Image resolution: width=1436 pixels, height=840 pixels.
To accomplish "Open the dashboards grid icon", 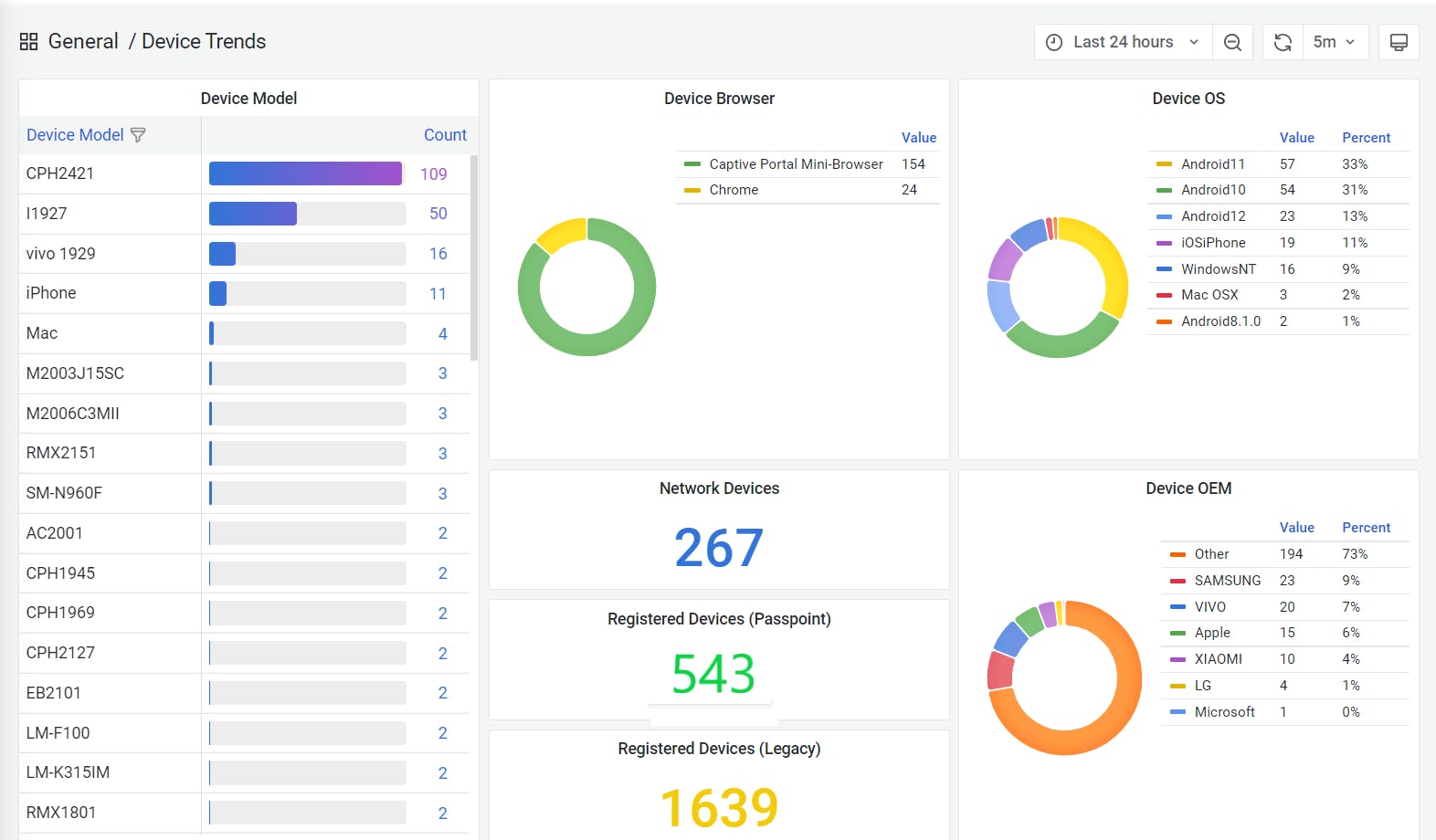I will coord(28,42).
